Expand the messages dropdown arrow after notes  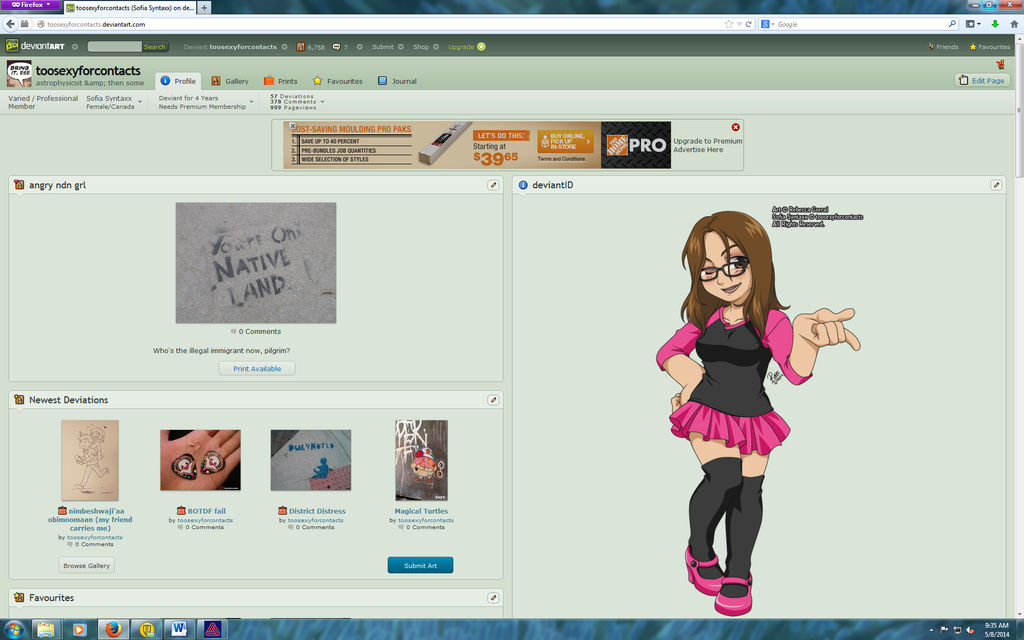point(359,46)
